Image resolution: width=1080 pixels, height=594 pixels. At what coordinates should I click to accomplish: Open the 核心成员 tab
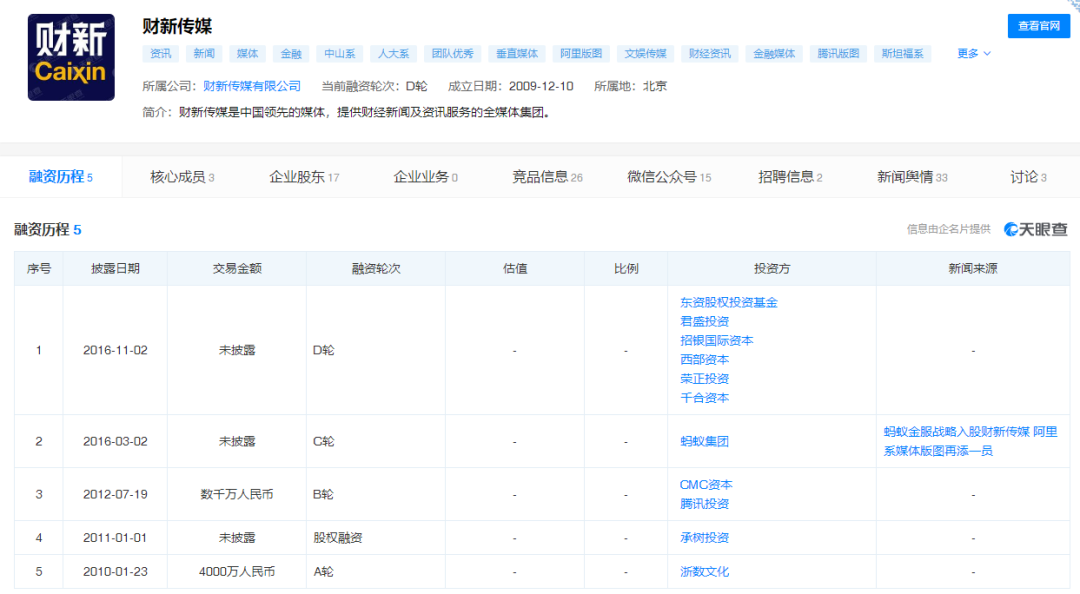pos(182,177)
